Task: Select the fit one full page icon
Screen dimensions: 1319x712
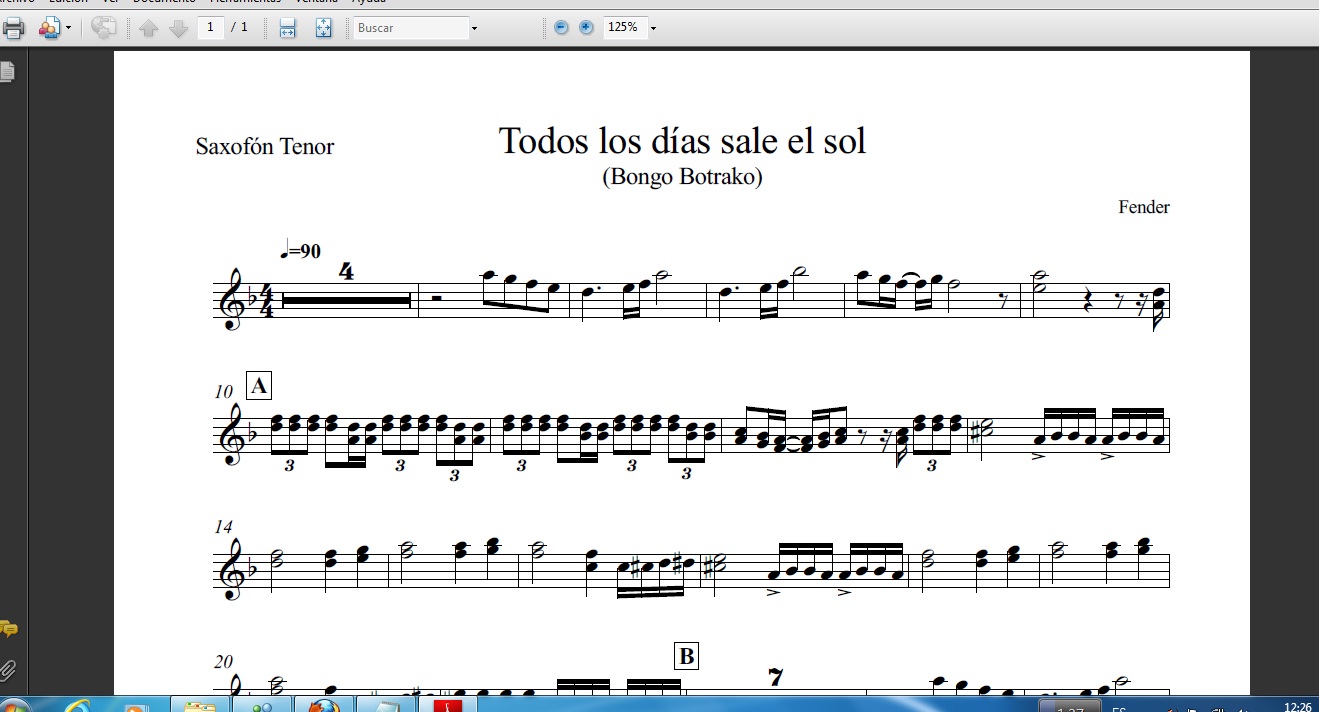Action: tap(323, 28)
